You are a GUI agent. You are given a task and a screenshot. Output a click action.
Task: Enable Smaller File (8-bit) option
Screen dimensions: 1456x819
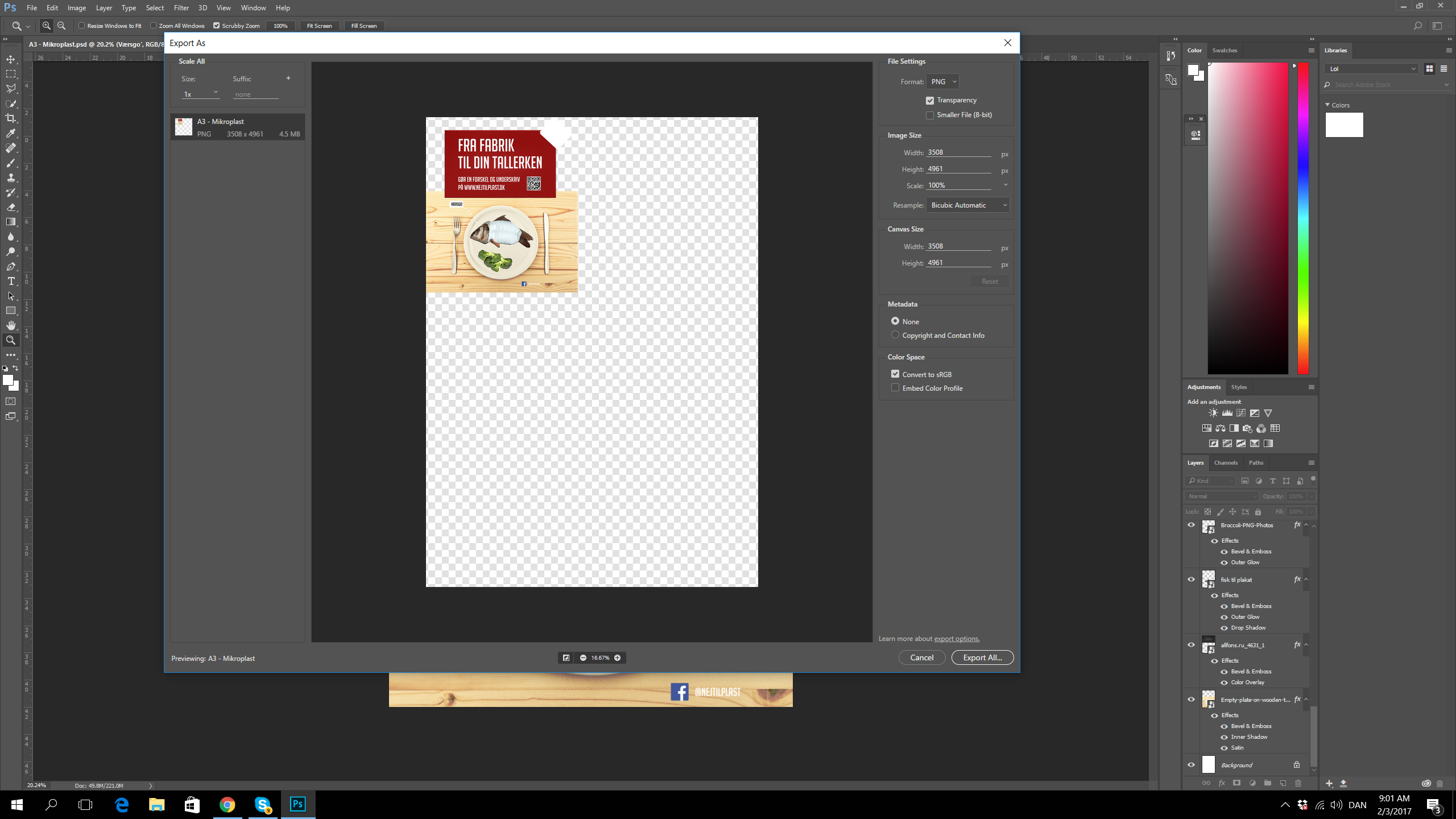pos(930,115)
